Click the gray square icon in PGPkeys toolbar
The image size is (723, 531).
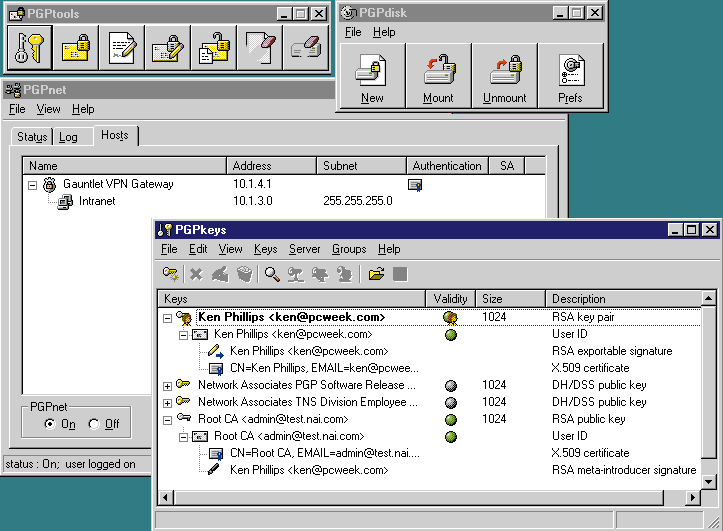point(400,274)
